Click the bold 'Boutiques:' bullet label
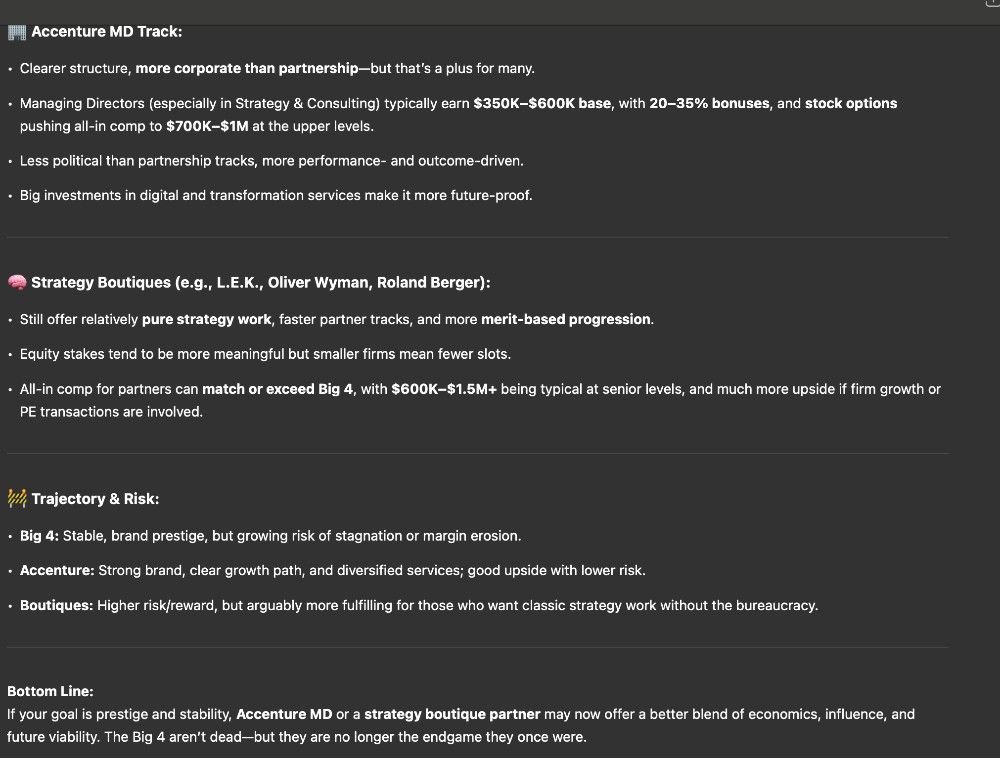The image size is (1000, 758). point(57,605)
